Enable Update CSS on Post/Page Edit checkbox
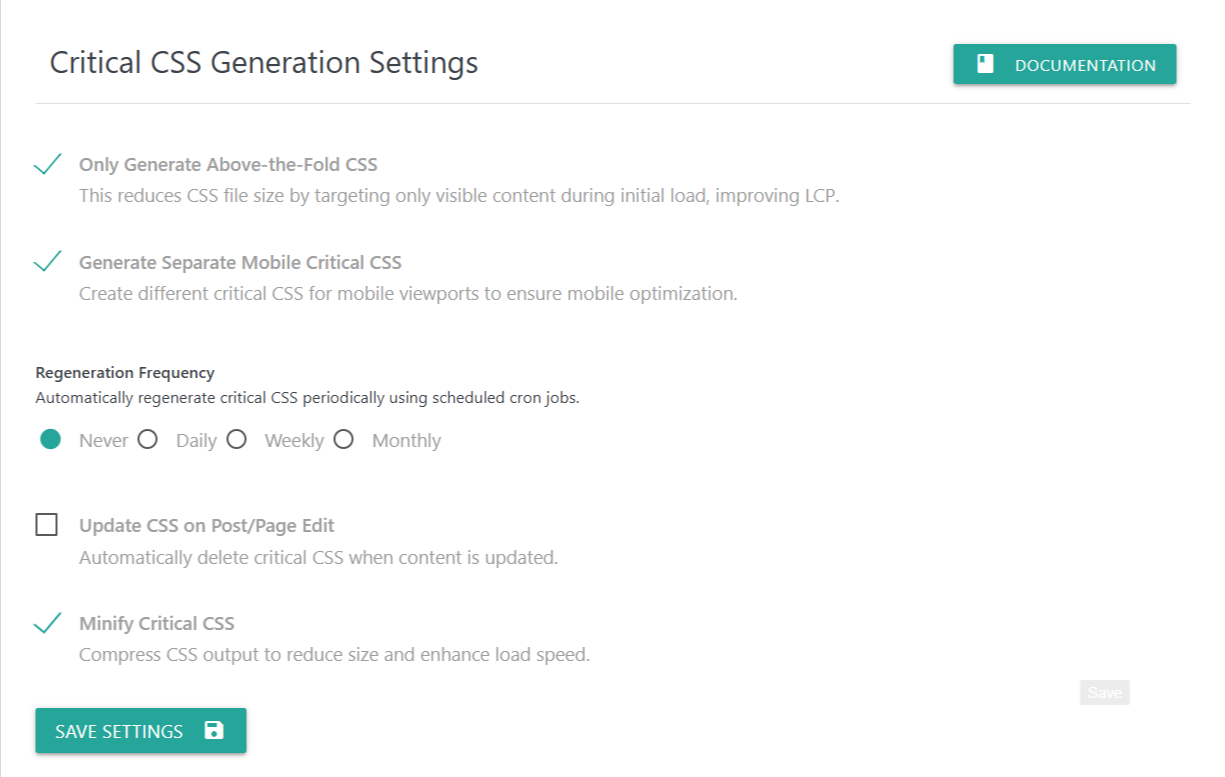 click(x=47, y=525)
